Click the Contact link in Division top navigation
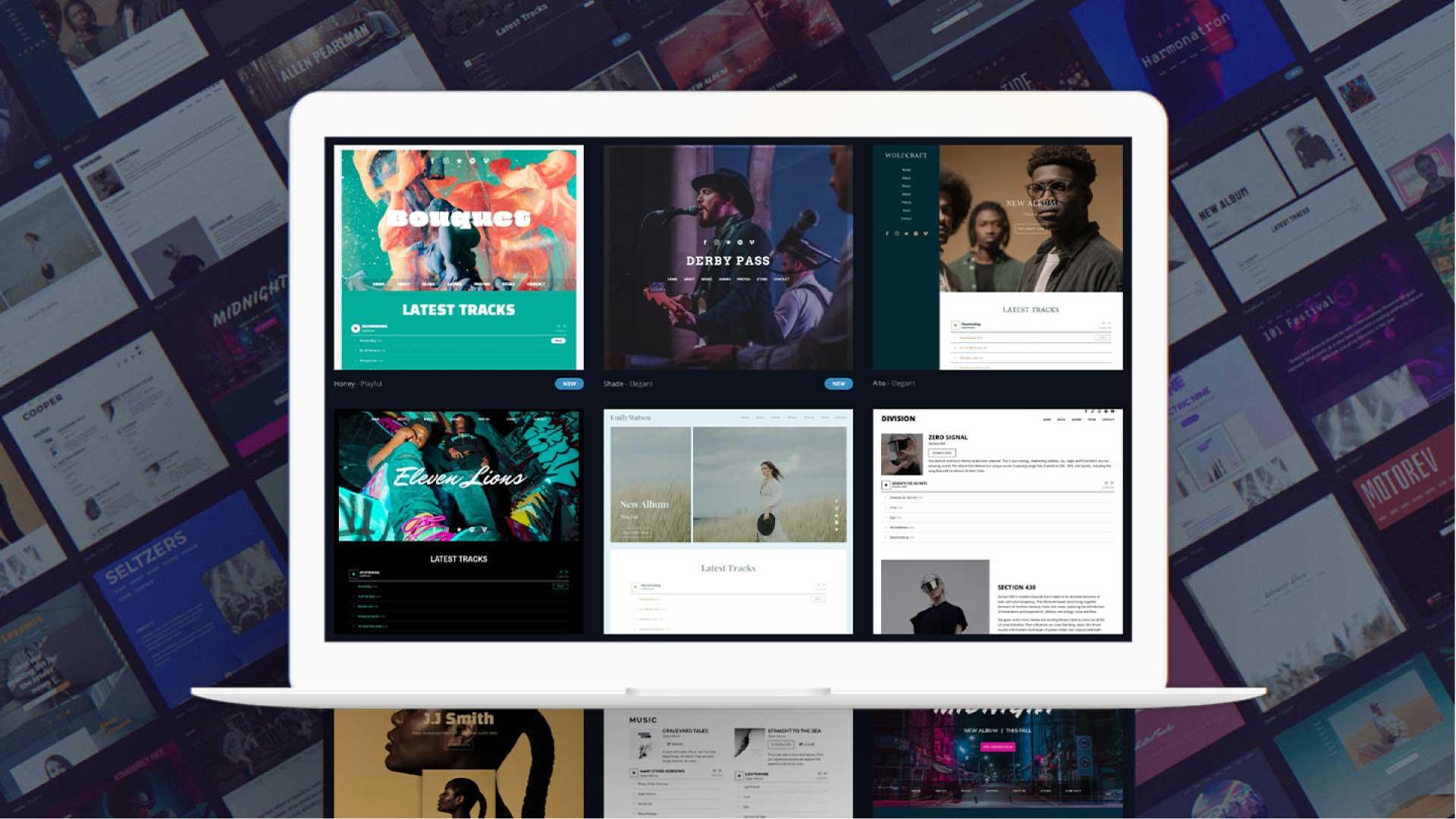Viewport: 1456px width, 819px height. (1108, 419)
